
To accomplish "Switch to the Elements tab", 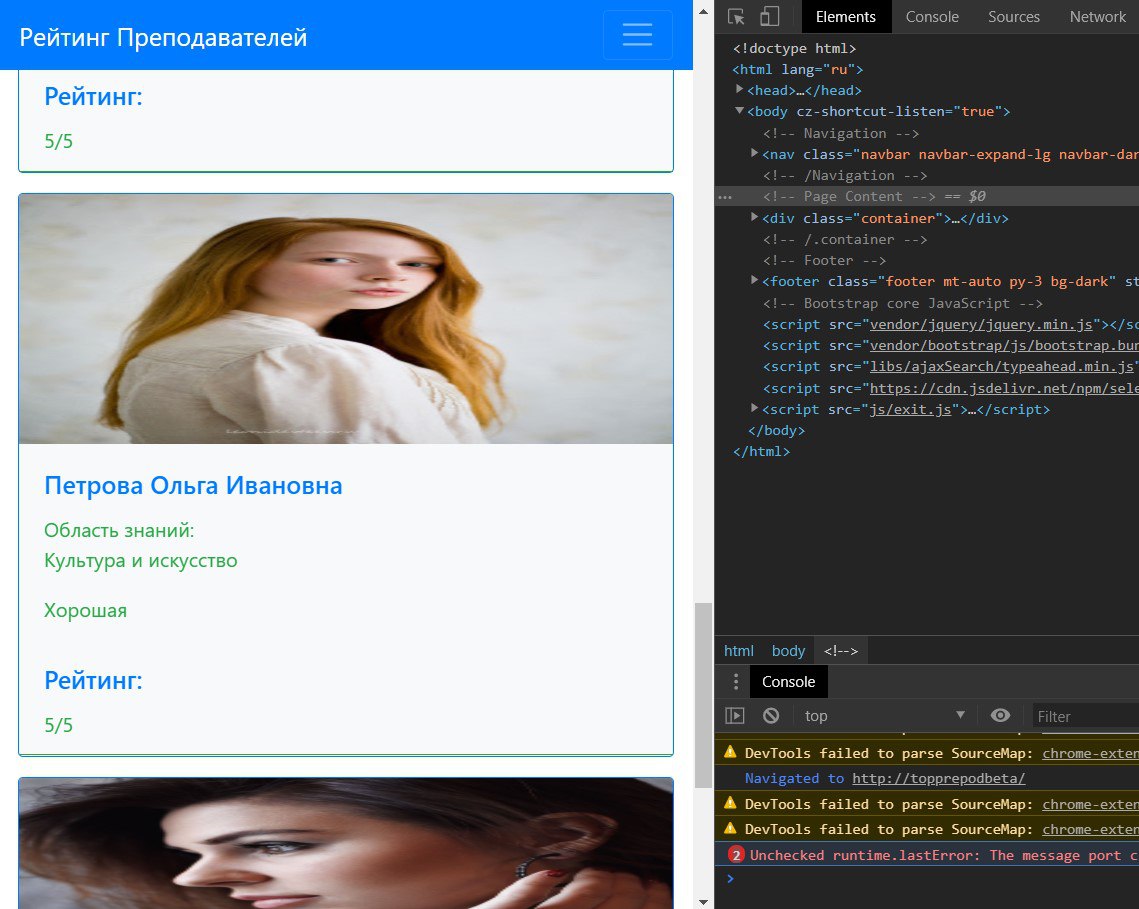I will (846, 17).
